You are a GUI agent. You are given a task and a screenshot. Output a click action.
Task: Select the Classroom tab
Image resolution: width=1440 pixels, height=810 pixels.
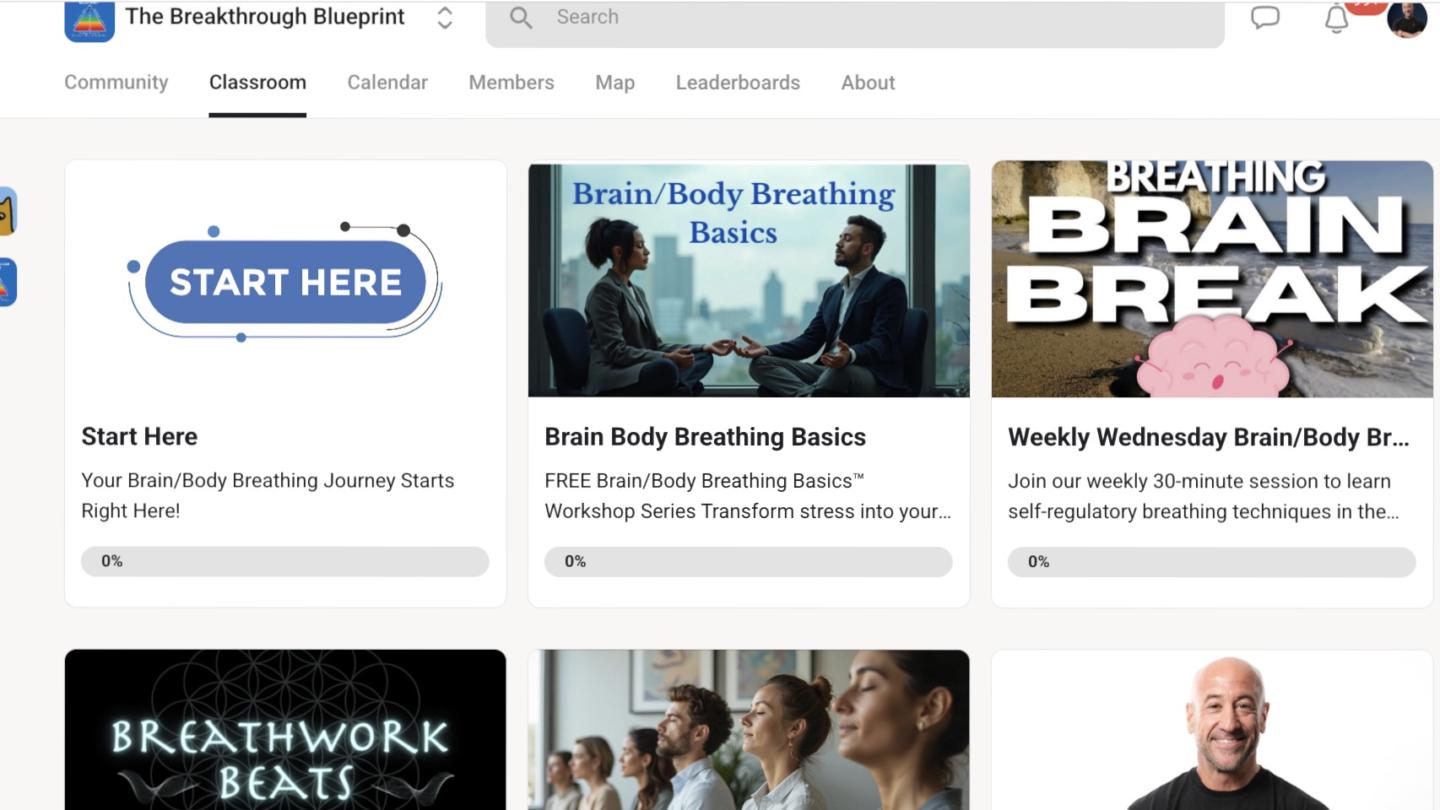[x=258, y=83]
